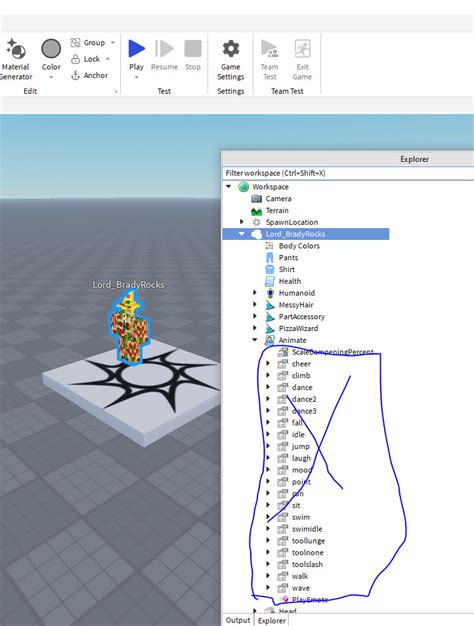Select the Pants icon
This screenshot has width=474, height=626.
(x=270, y=258)
